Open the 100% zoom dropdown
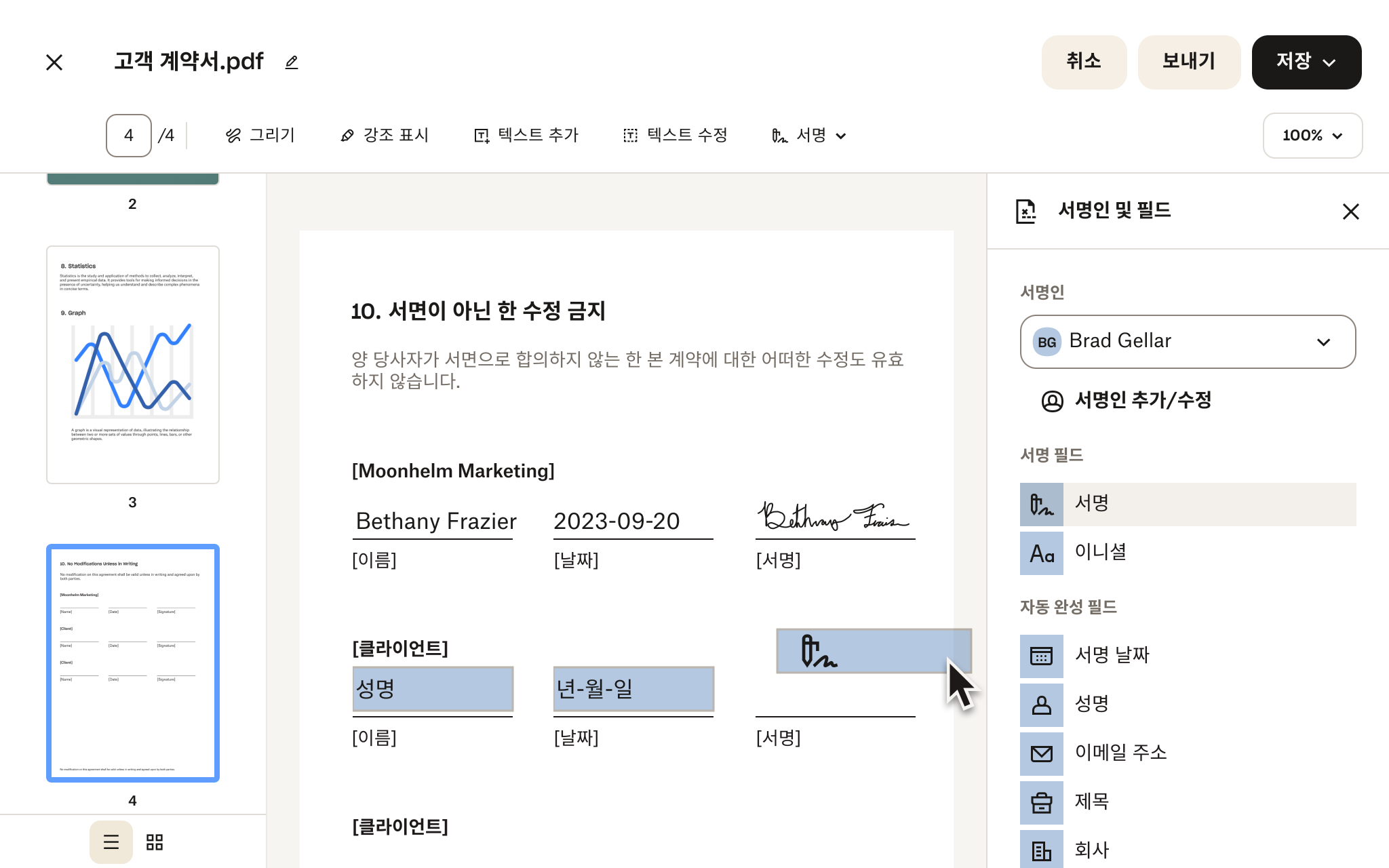 [x=1312, y=136]
